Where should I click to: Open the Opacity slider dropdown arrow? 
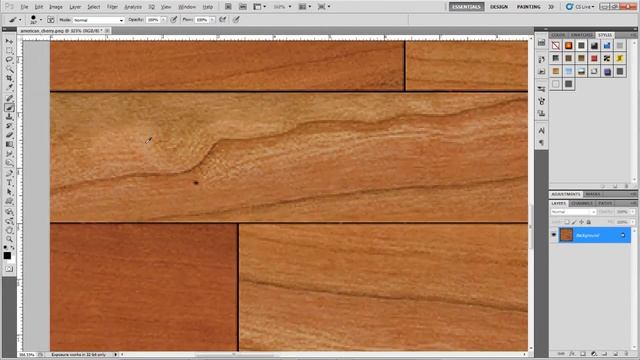pyautogui.click(x=163, y=20)
